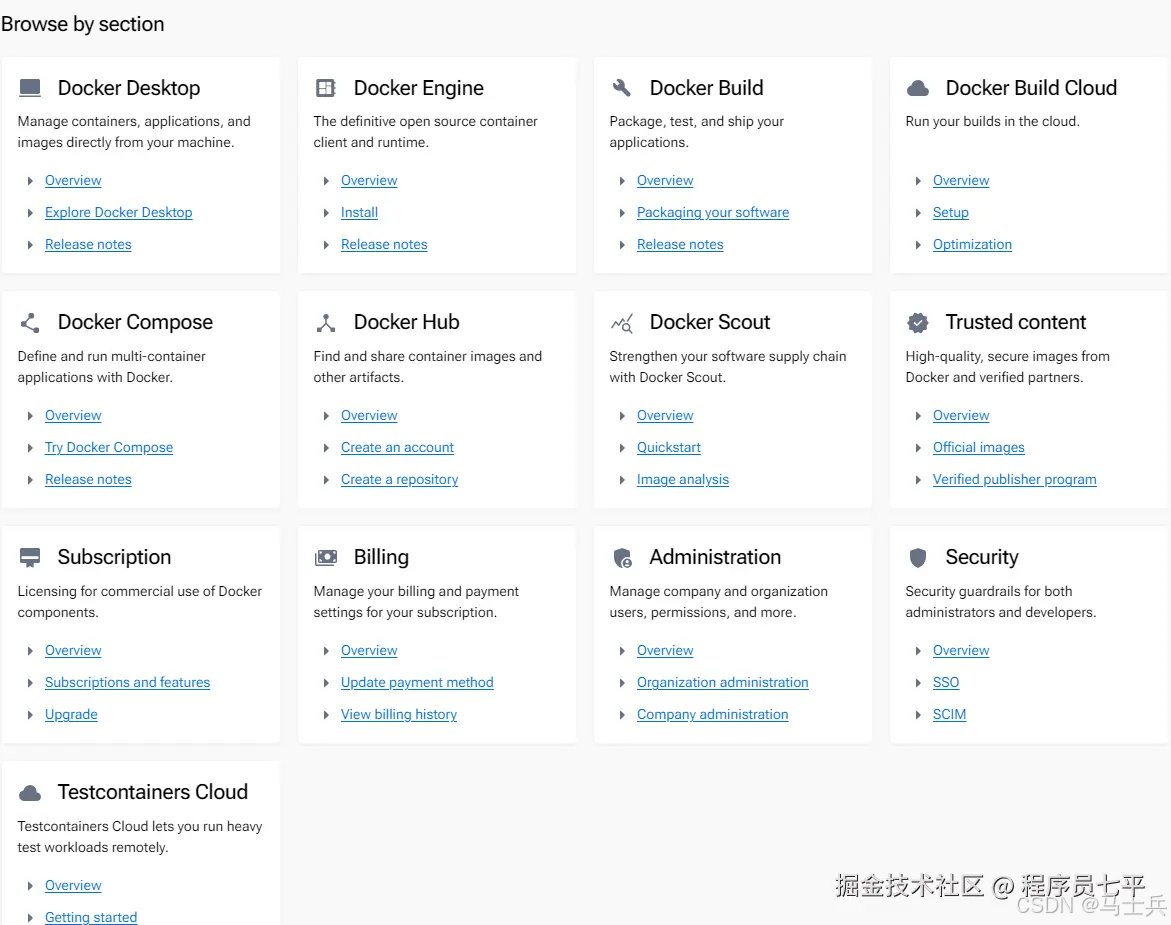This screenshot has width=1171, height=925.
Task: Expand the chevron beside Overview under Docker Desktop
Action: pyautogui.click(x=29, y=181)
